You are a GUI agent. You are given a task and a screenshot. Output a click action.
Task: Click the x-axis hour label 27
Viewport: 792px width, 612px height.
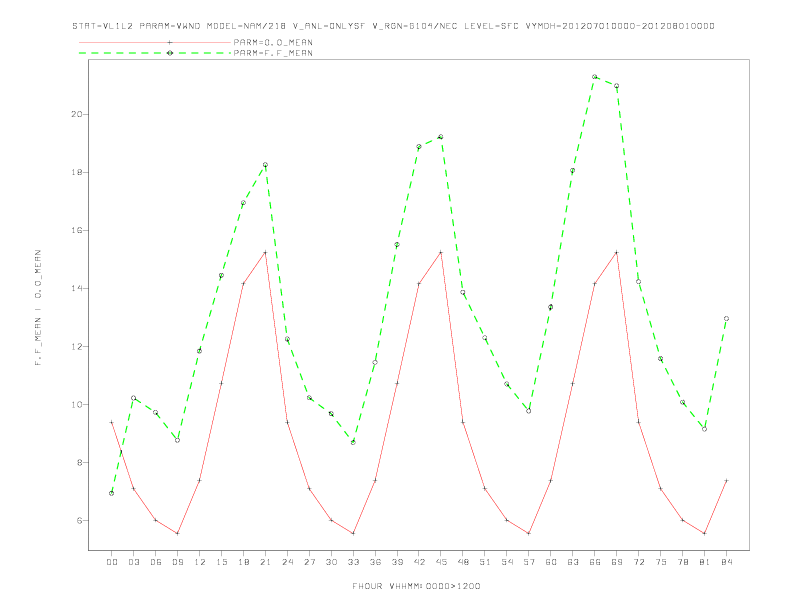(x=309, y=562)
